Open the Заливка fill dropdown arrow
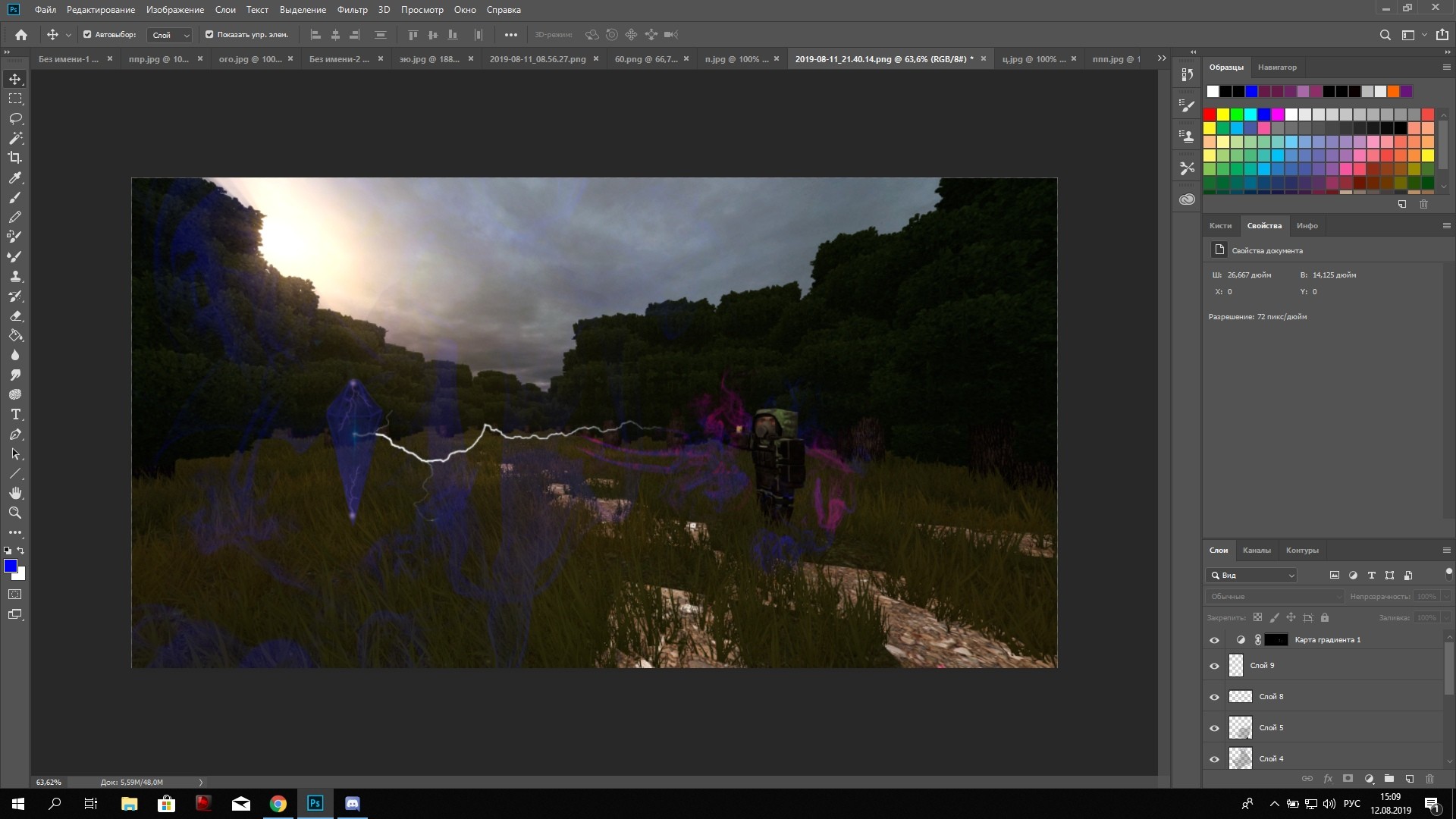The image size is (1456, 819). coord(1446,618)
